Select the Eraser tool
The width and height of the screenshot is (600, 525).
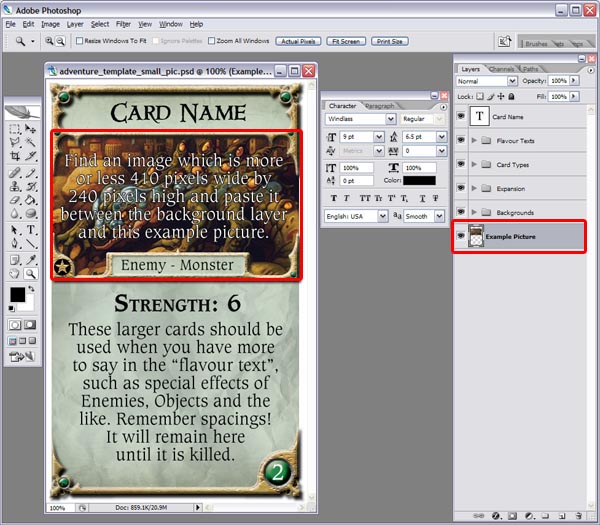15,200
